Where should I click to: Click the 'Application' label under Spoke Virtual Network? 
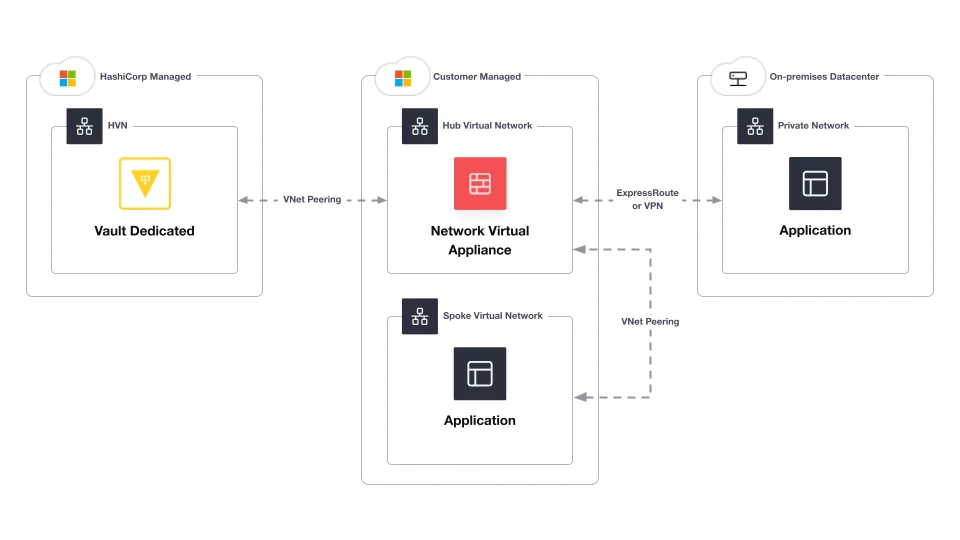(x=480, y=421)
